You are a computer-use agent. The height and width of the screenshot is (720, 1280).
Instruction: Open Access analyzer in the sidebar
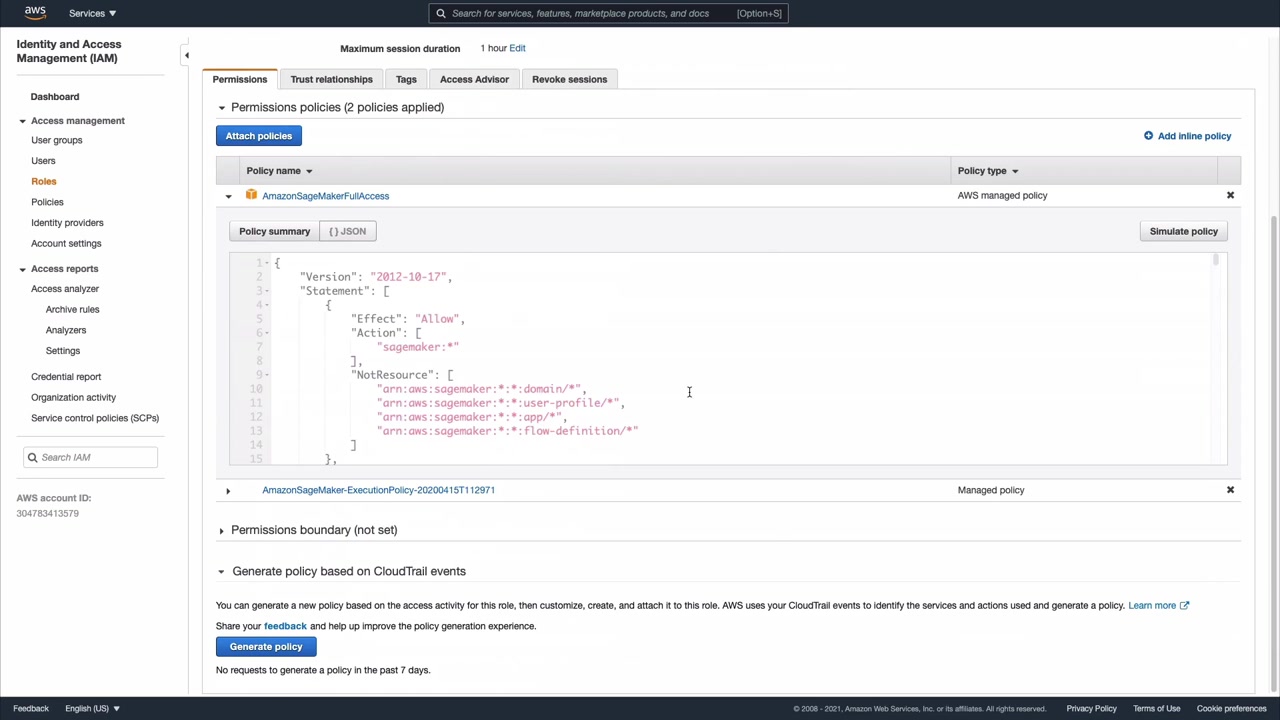pos(65,289)
